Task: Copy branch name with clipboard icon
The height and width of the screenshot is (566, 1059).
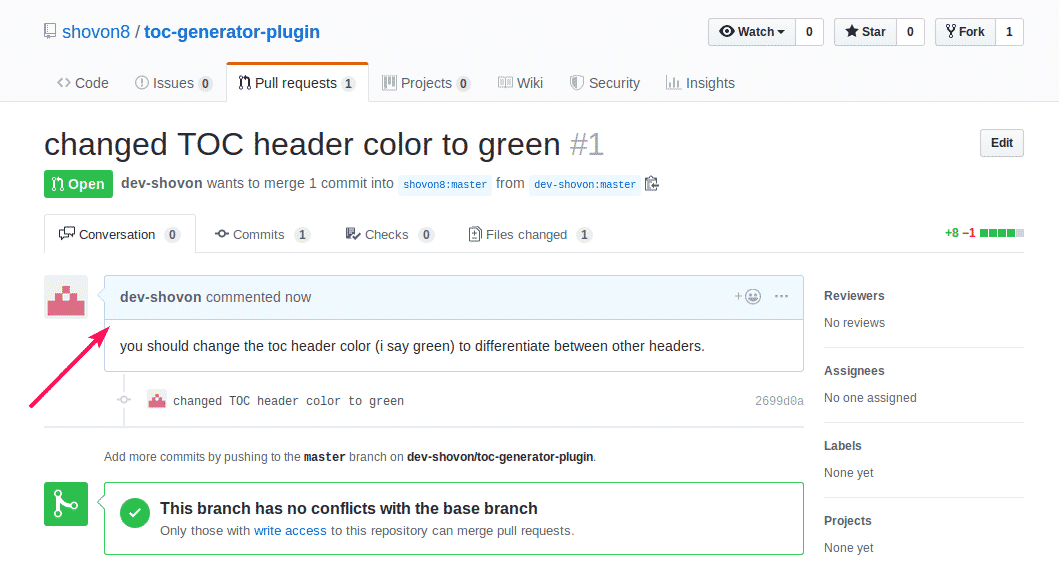Action: coord(652,184)
